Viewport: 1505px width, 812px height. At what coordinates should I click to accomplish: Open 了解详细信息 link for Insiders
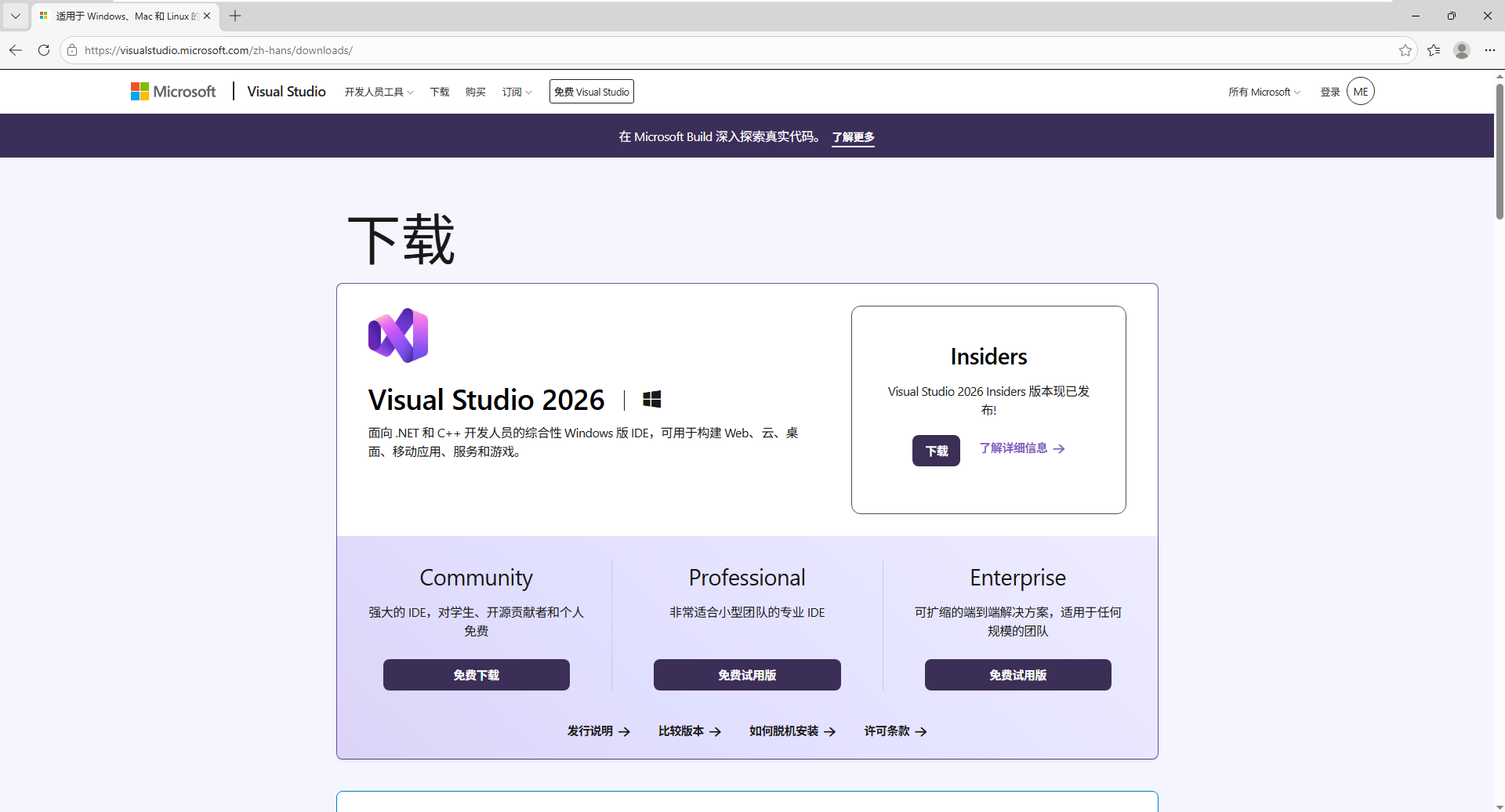coord(1022,448)
